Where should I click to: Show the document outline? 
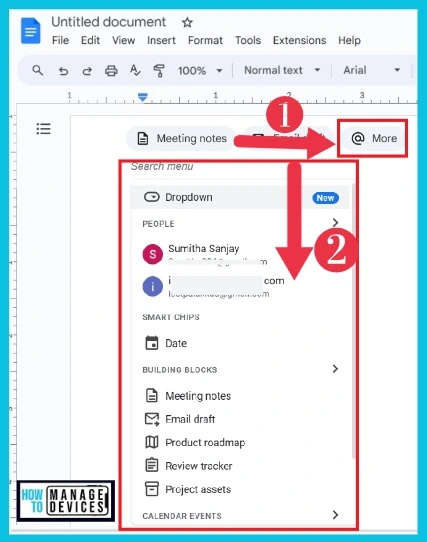[44, 129]
